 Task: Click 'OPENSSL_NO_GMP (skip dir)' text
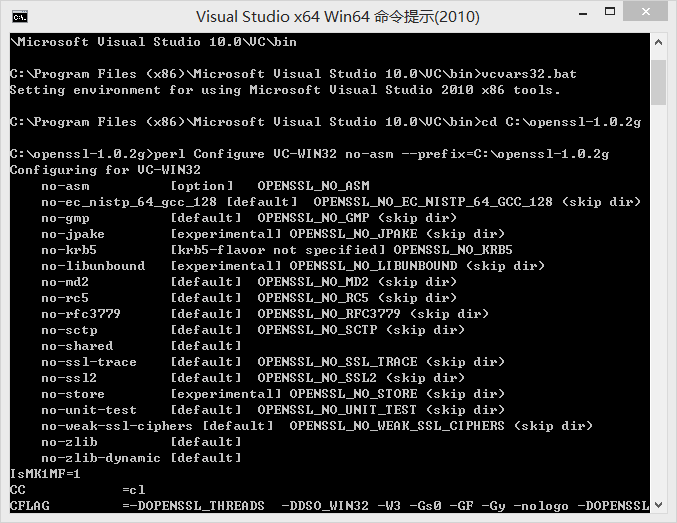point(357,218)
